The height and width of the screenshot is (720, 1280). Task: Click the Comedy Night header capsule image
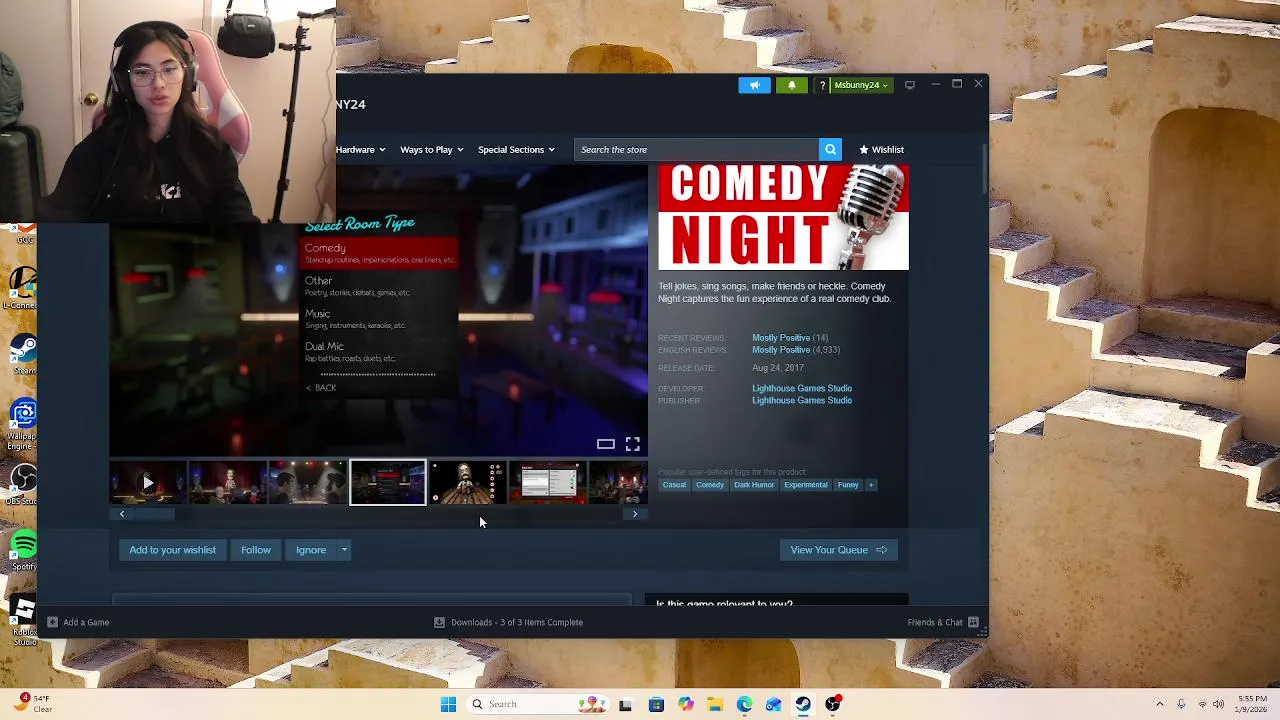(x=783, y=217)
